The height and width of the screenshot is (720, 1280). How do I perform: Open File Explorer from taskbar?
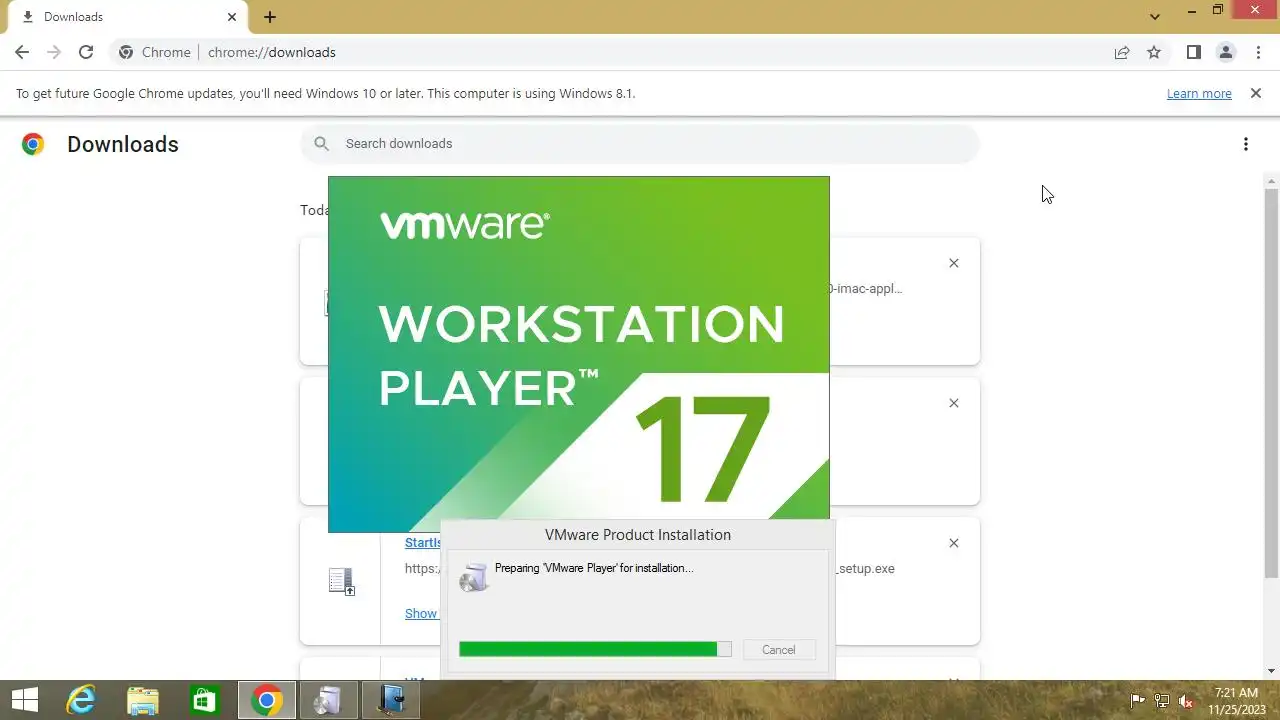click(143, 700)
